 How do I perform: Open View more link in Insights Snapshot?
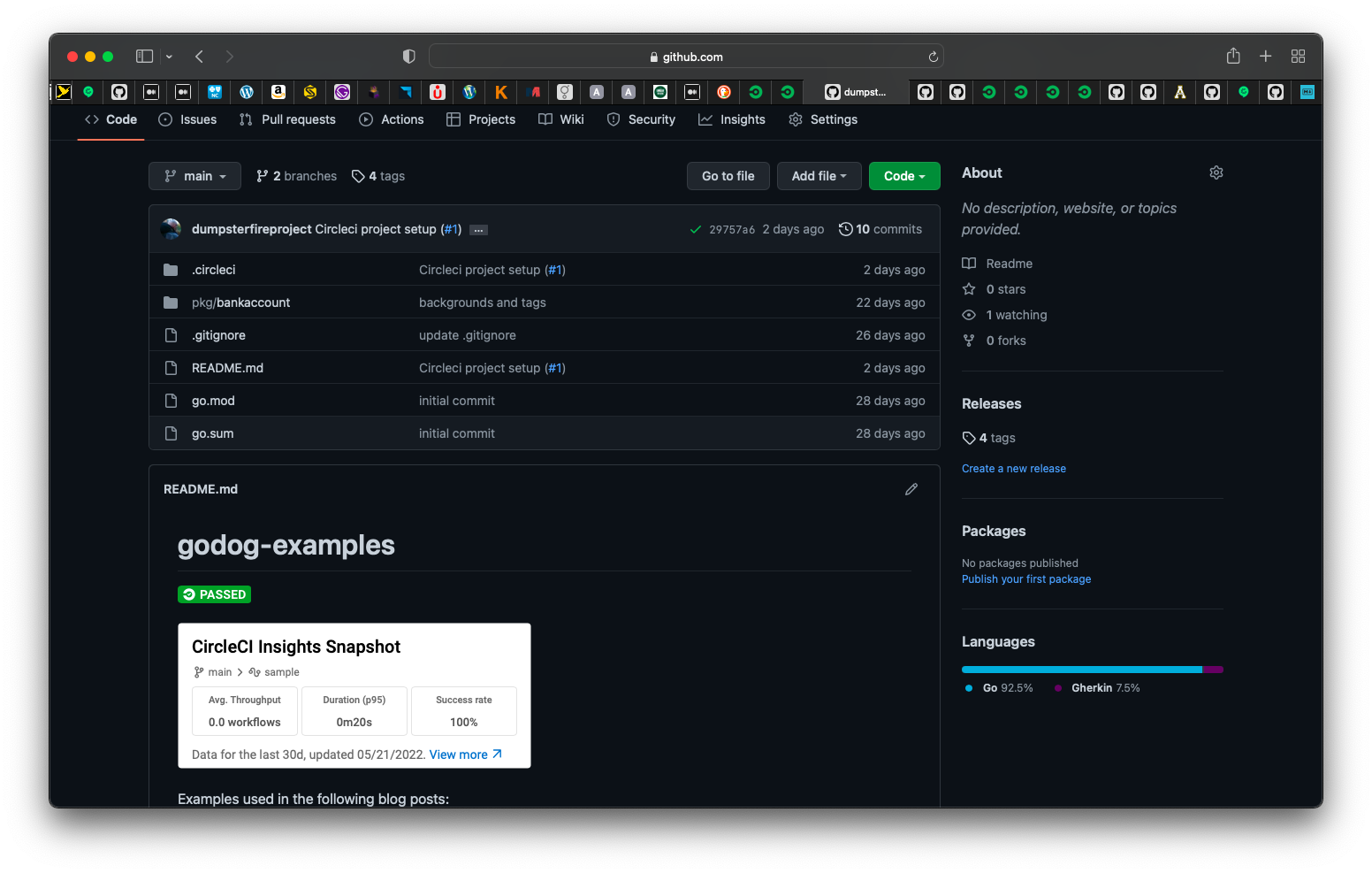(466, 754)
